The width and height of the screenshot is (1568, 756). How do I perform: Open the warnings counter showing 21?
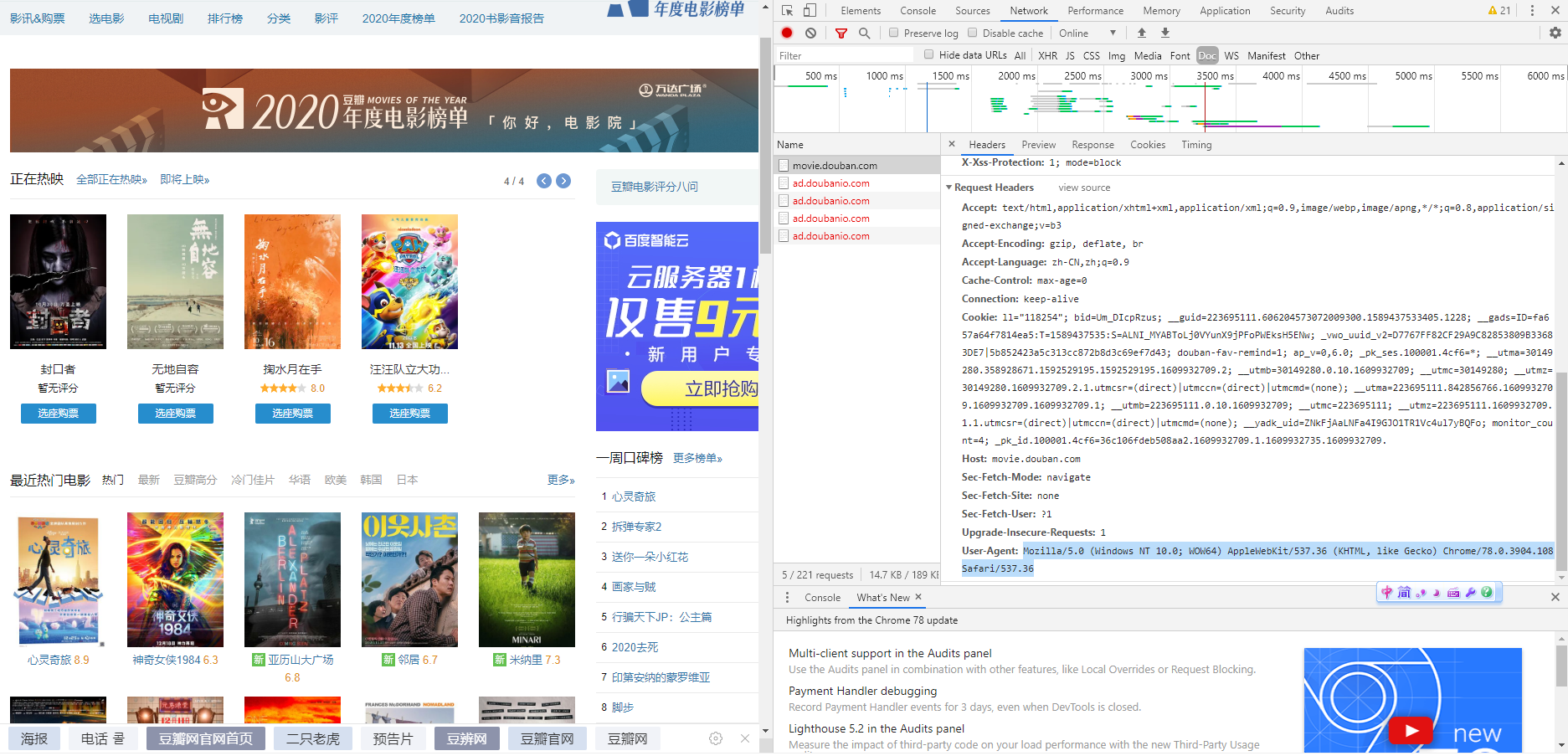click(x=1499, y=11)
